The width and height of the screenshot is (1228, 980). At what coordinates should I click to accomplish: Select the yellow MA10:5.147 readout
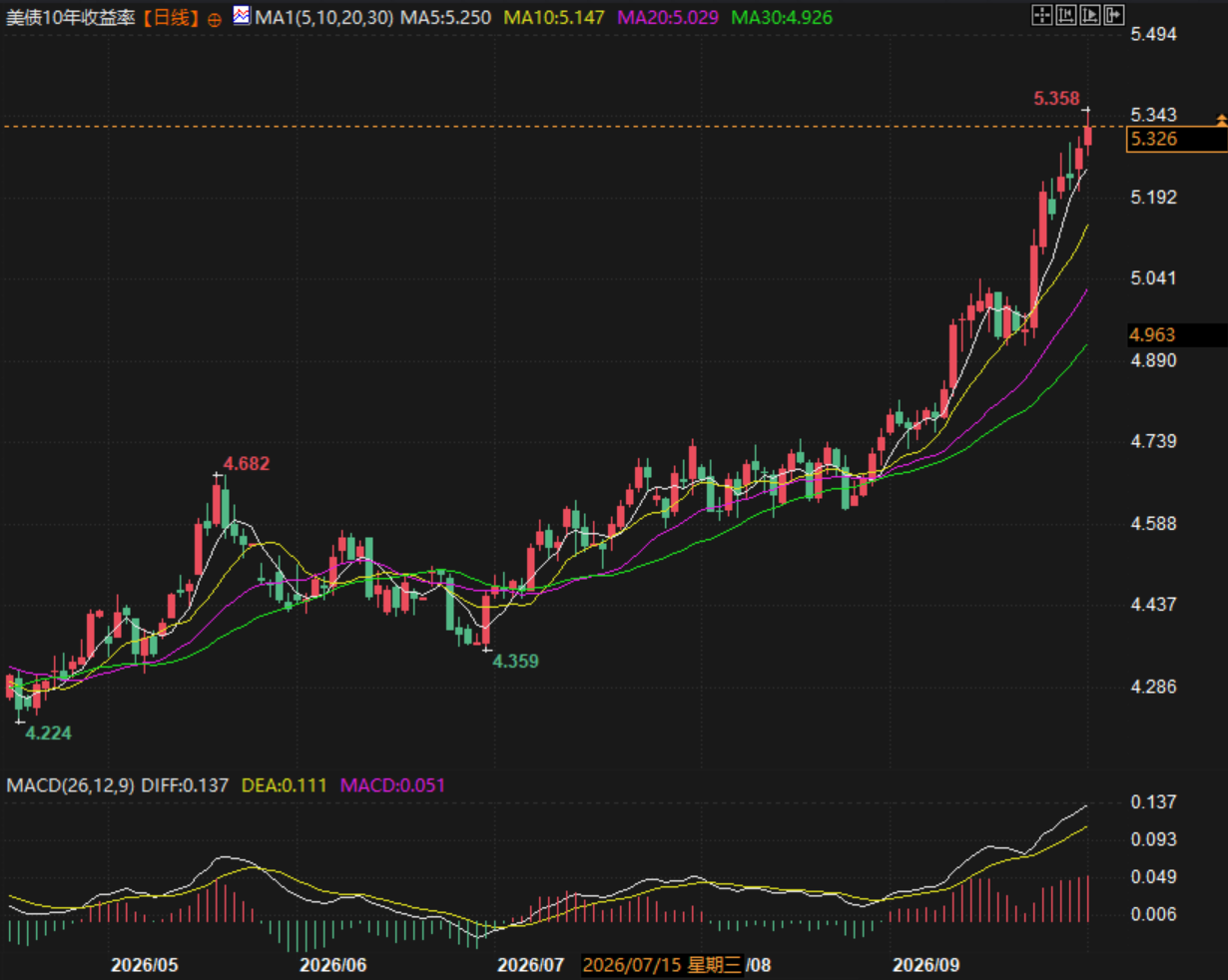[554, 18]
